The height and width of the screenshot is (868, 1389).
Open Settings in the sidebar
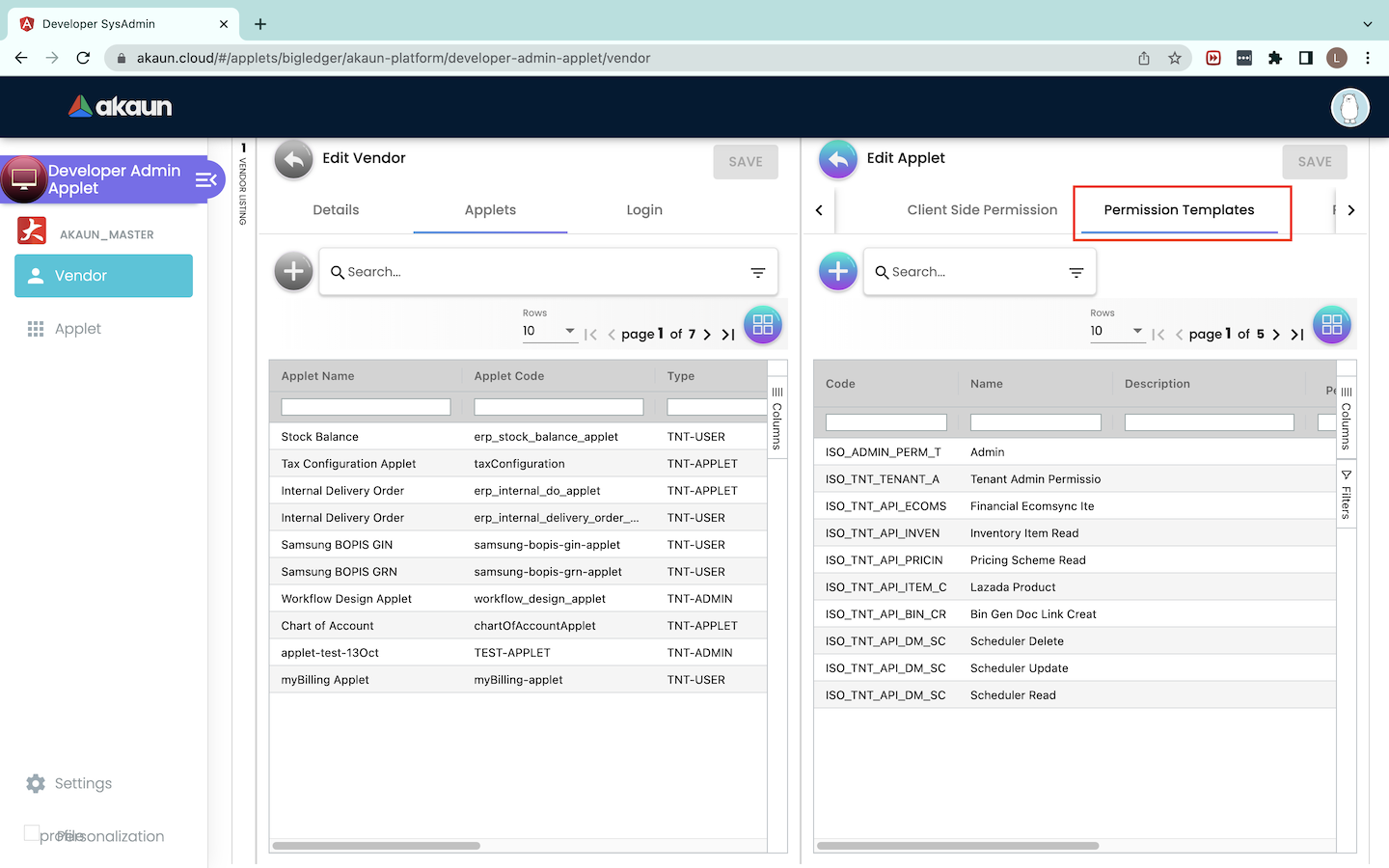(83, 783)
